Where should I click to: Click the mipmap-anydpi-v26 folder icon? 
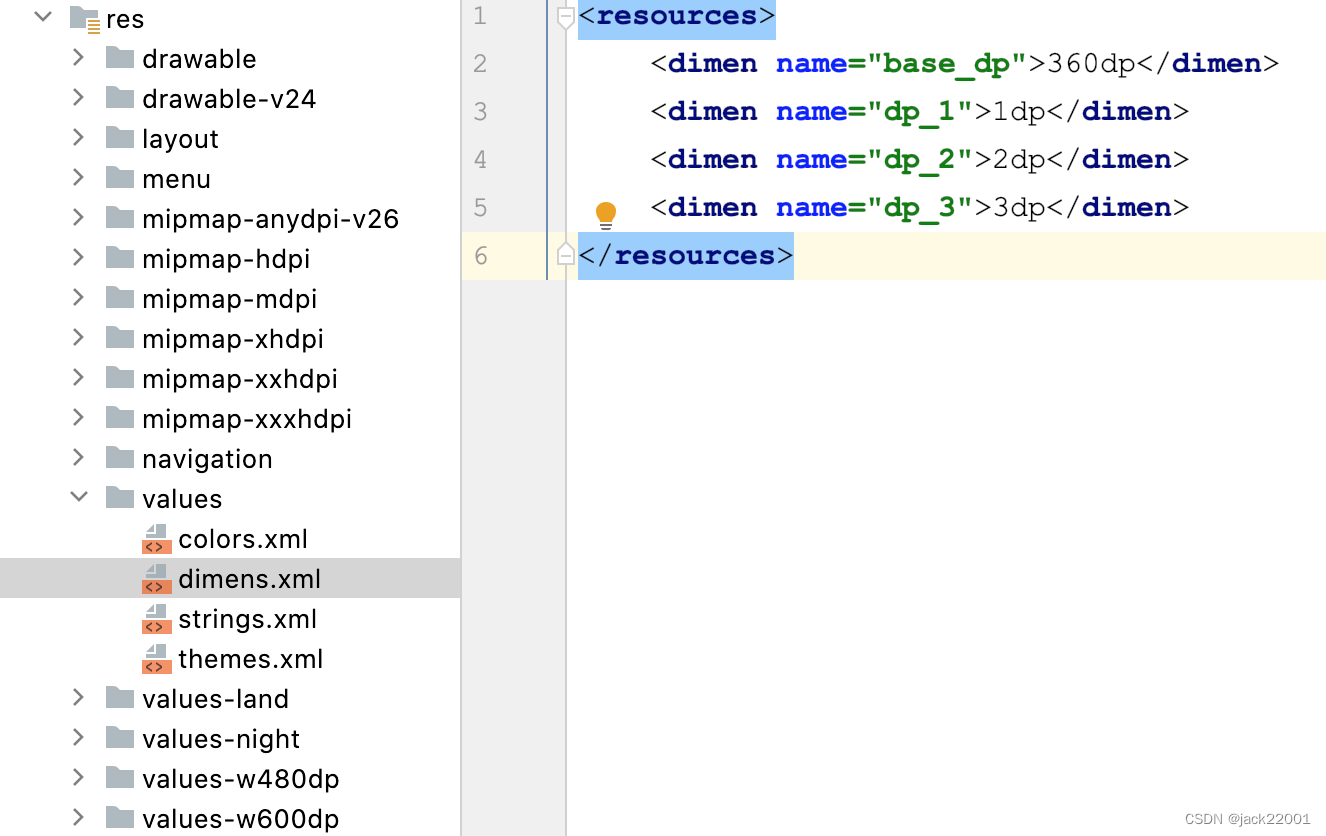point(120,218)
